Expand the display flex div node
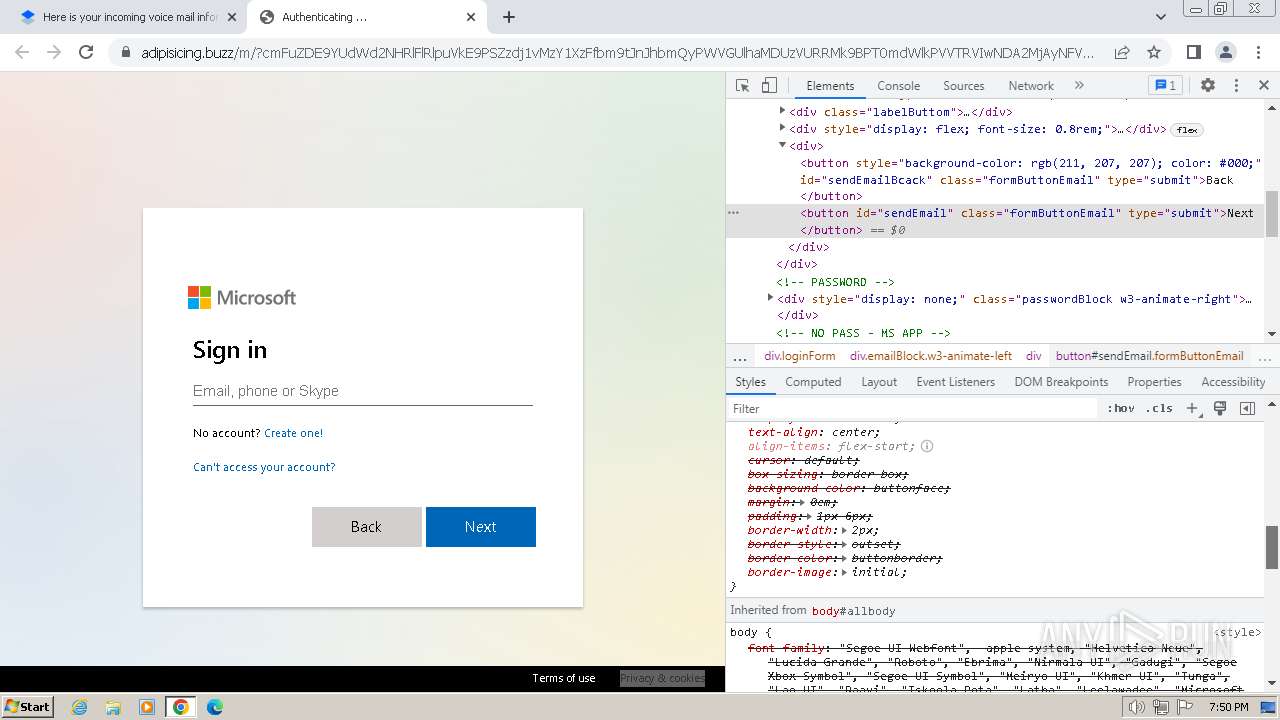 pyautogui.click(x=782, y=128)
